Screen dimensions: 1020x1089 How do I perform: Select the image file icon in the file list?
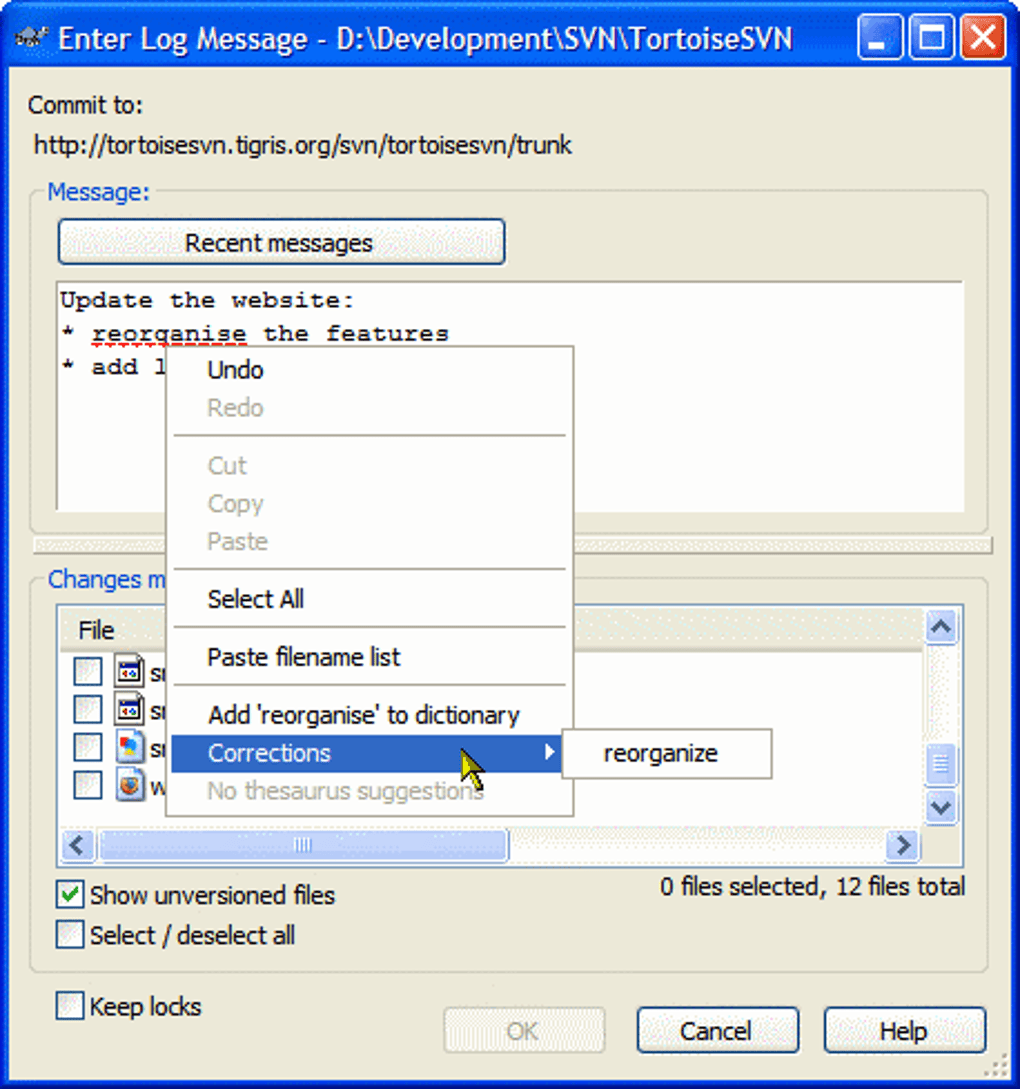click(129, 747)
